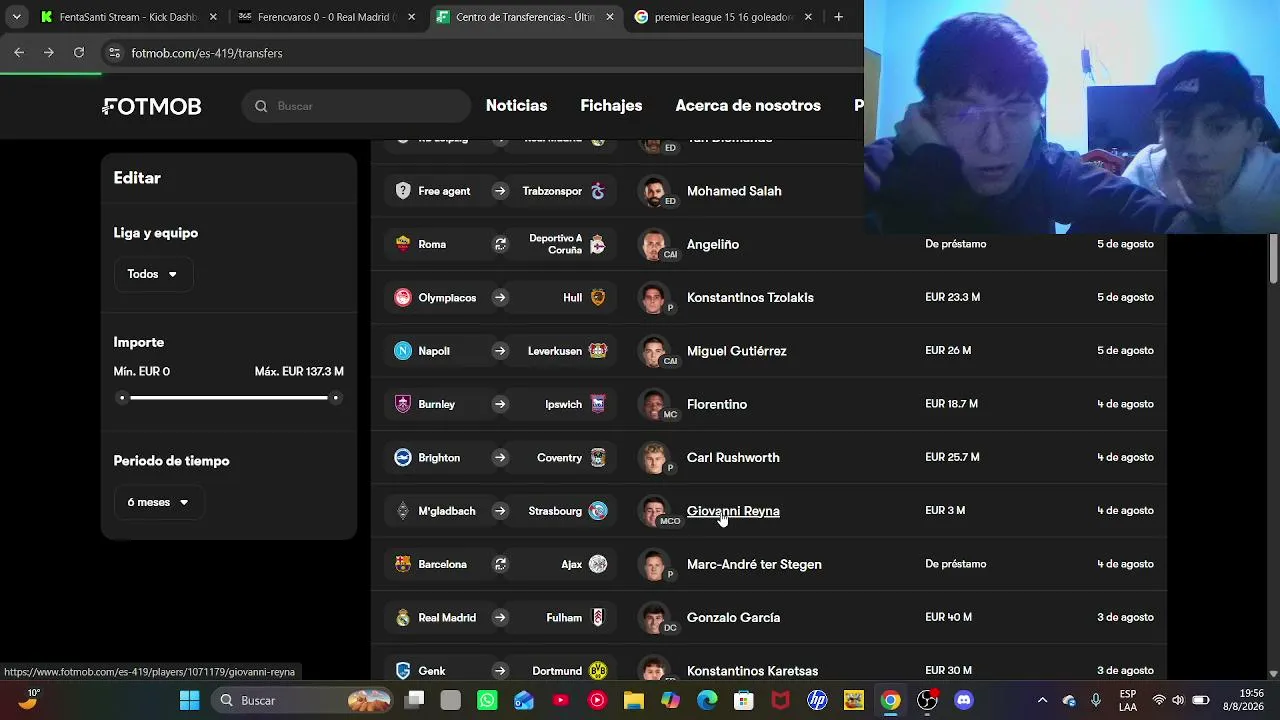The width and height of the screenshot is (1280, 720).
Task: Click the minimum amount slider handle
Action: point(122,398)
